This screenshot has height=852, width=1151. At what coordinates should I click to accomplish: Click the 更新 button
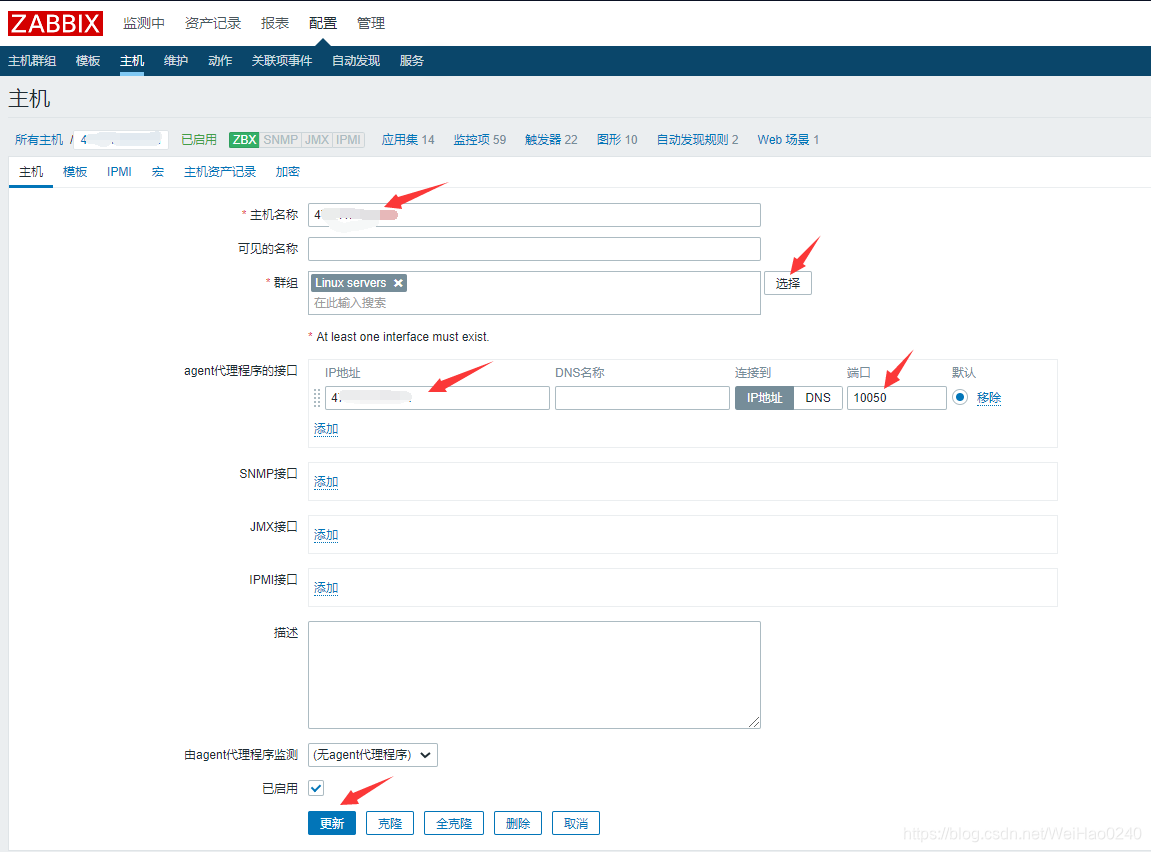332,823
